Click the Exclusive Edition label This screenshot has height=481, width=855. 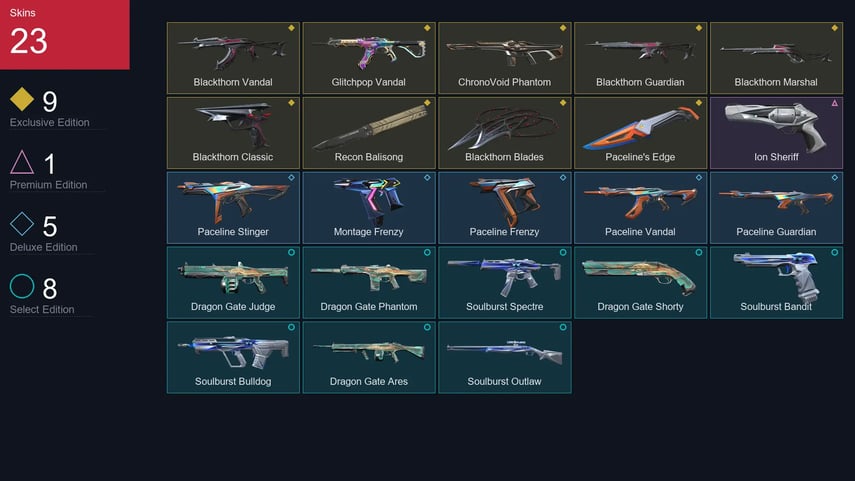tap(50, 123)
